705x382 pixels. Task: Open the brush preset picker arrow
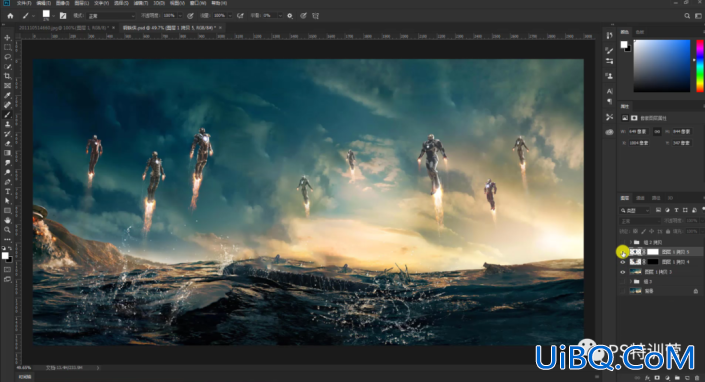click(54, 16)
